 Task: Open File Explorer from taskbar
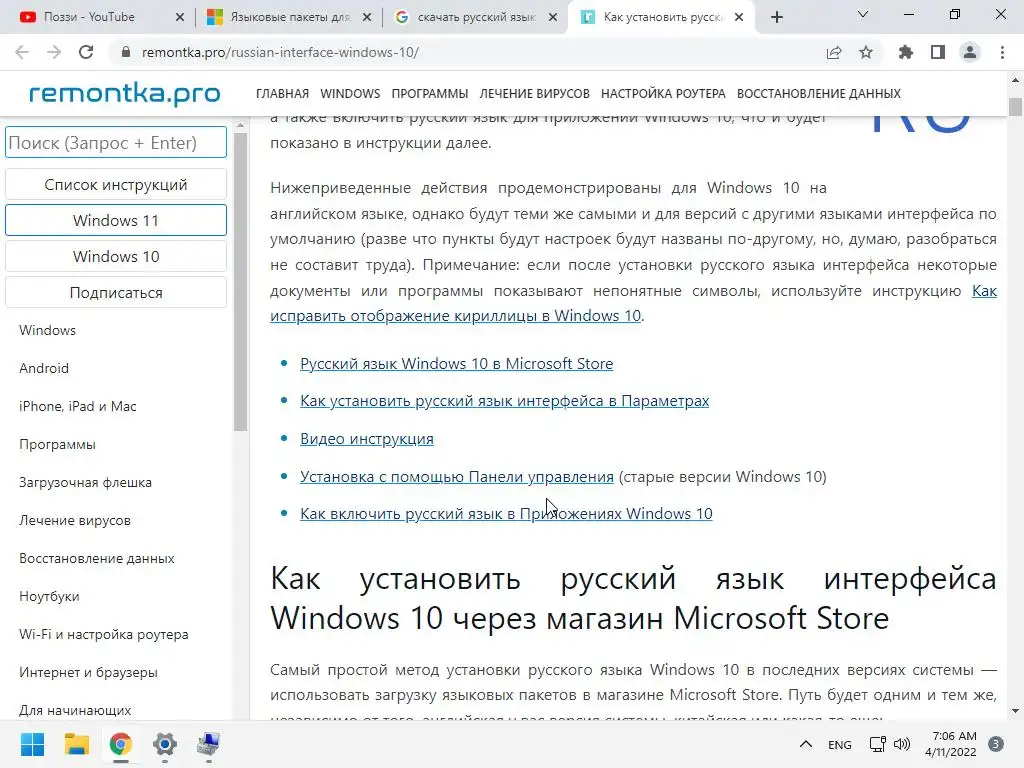(x=76, y=744)
